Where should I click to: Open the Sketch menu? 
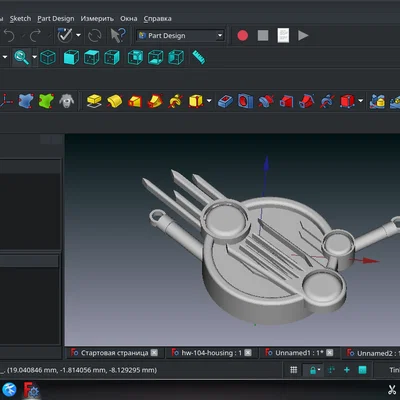coord(20,19)
